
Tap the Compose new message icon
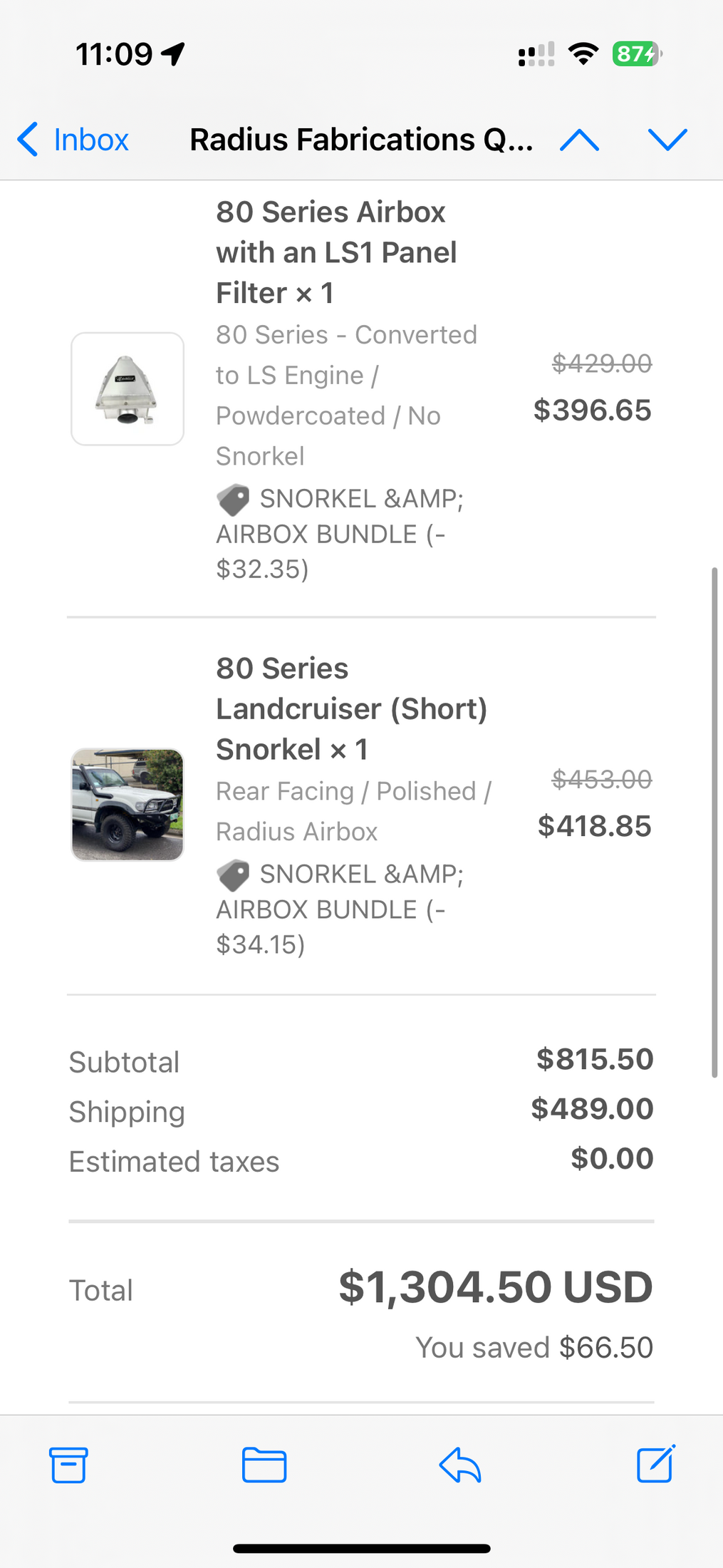click(655, 1464)
